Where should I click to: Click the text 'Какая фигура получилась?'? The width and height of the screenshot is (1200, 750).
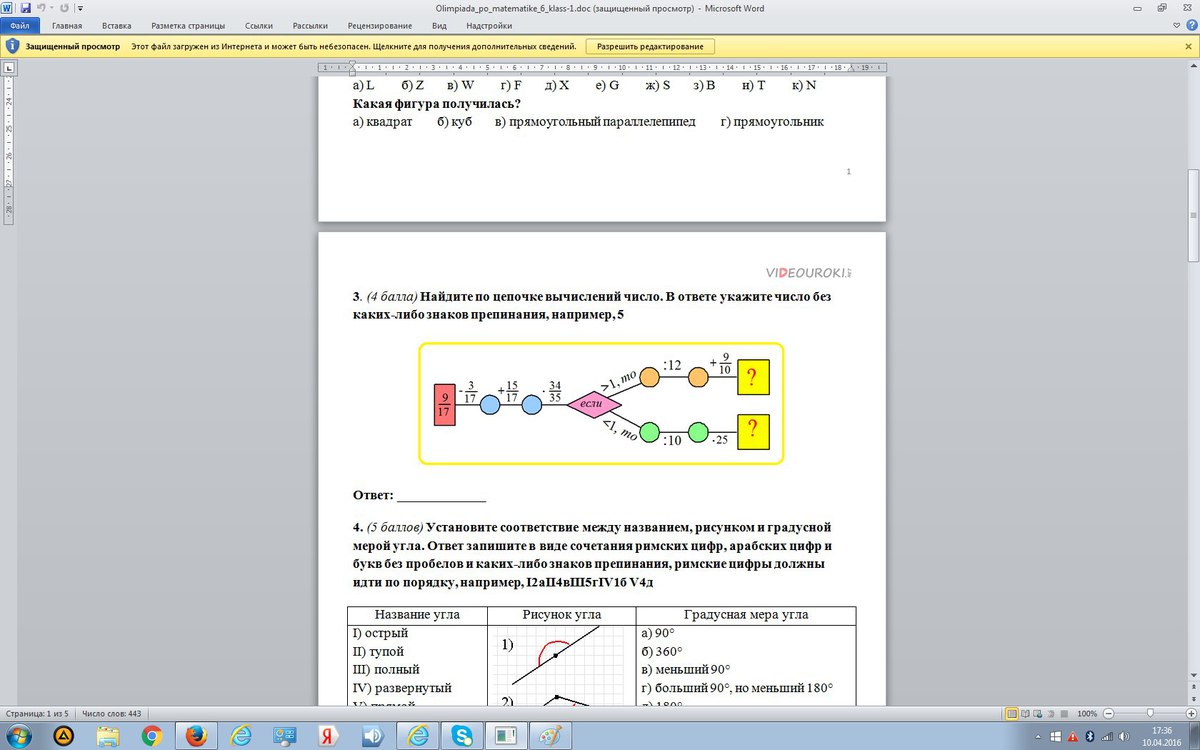[436, 104]
